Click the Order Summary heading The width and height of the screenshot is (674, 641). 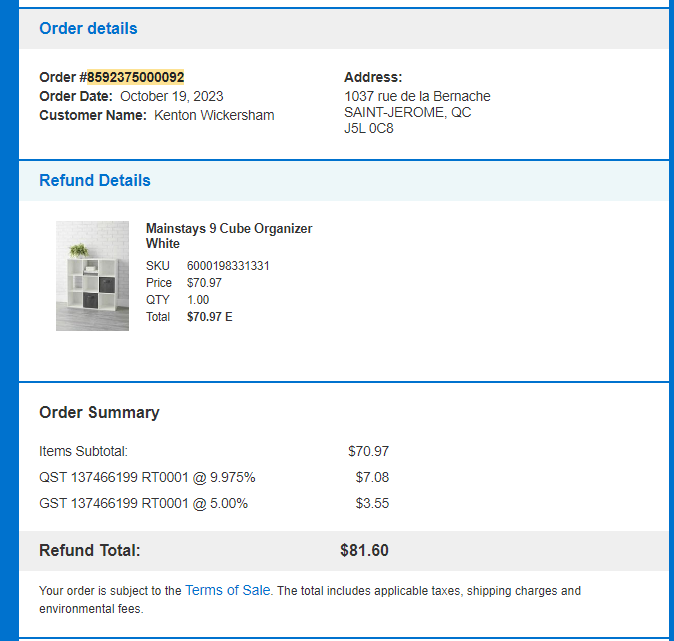coord(99,413)
